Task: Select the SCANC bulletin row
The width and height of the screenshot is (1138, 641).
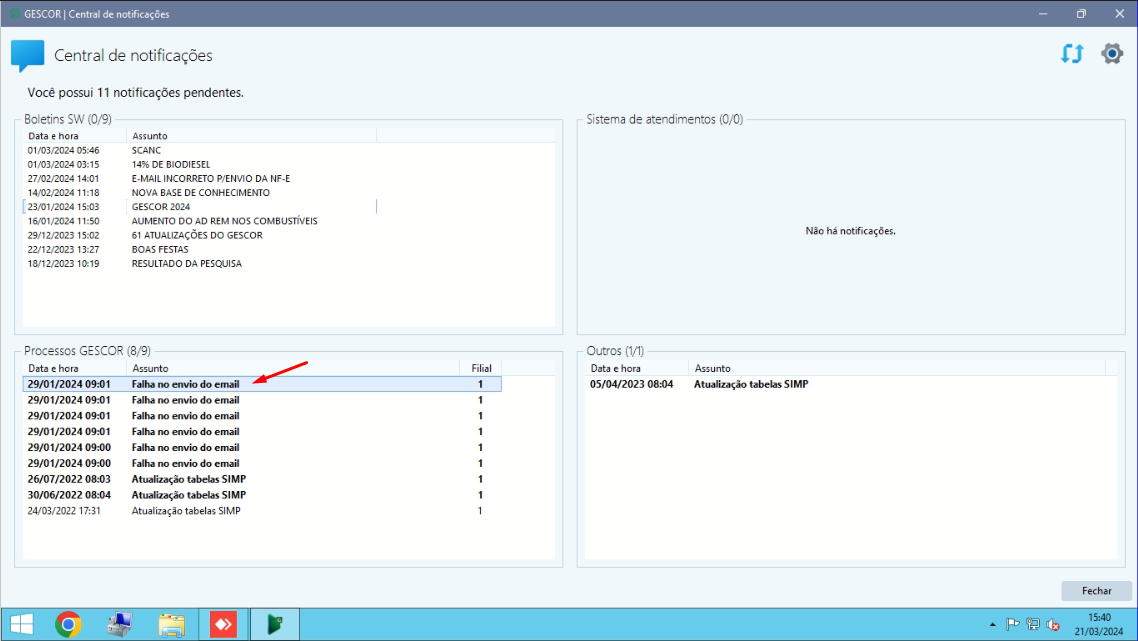Action: [x=200, y=150]
